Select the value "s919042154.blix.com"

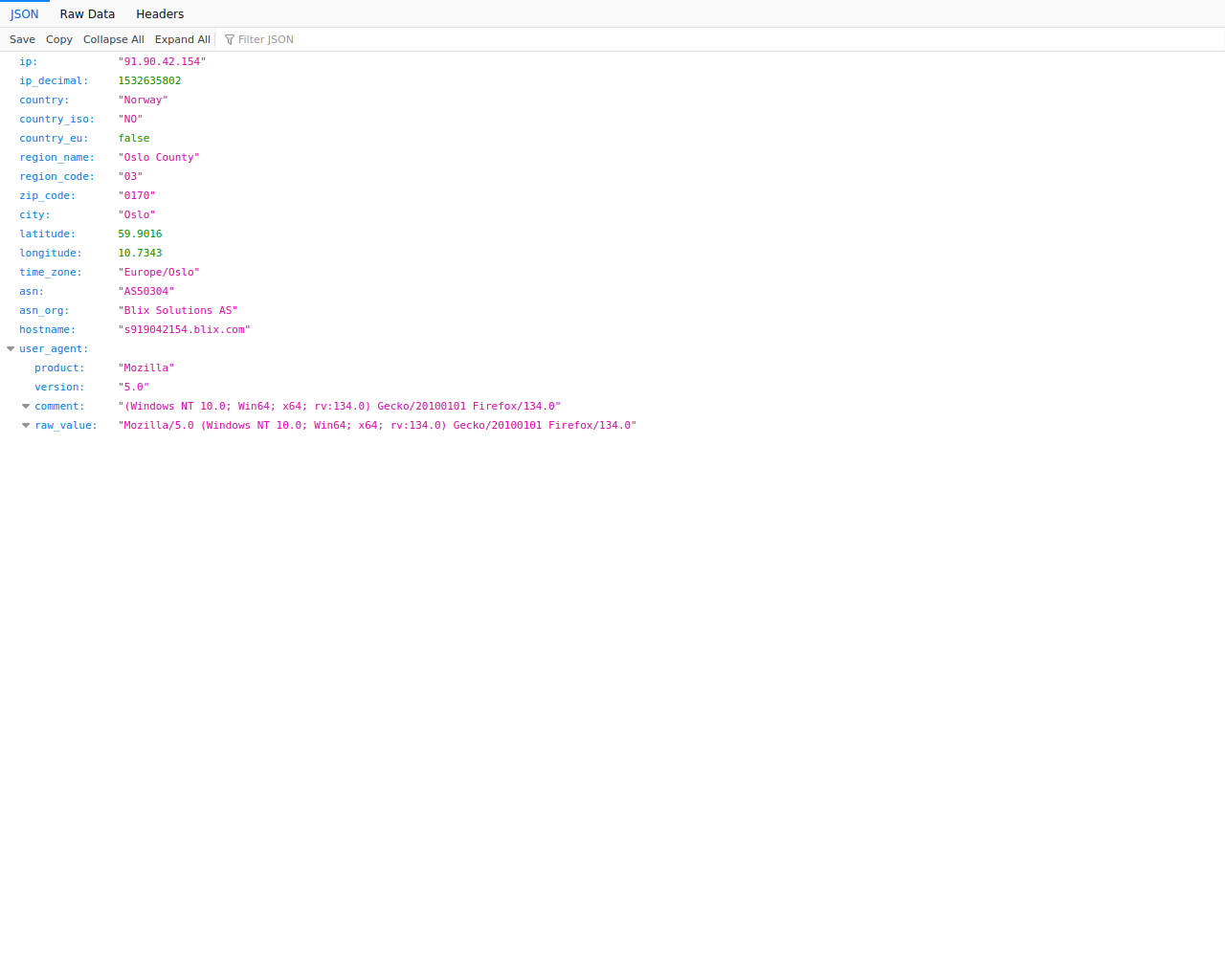click(184, 330)
